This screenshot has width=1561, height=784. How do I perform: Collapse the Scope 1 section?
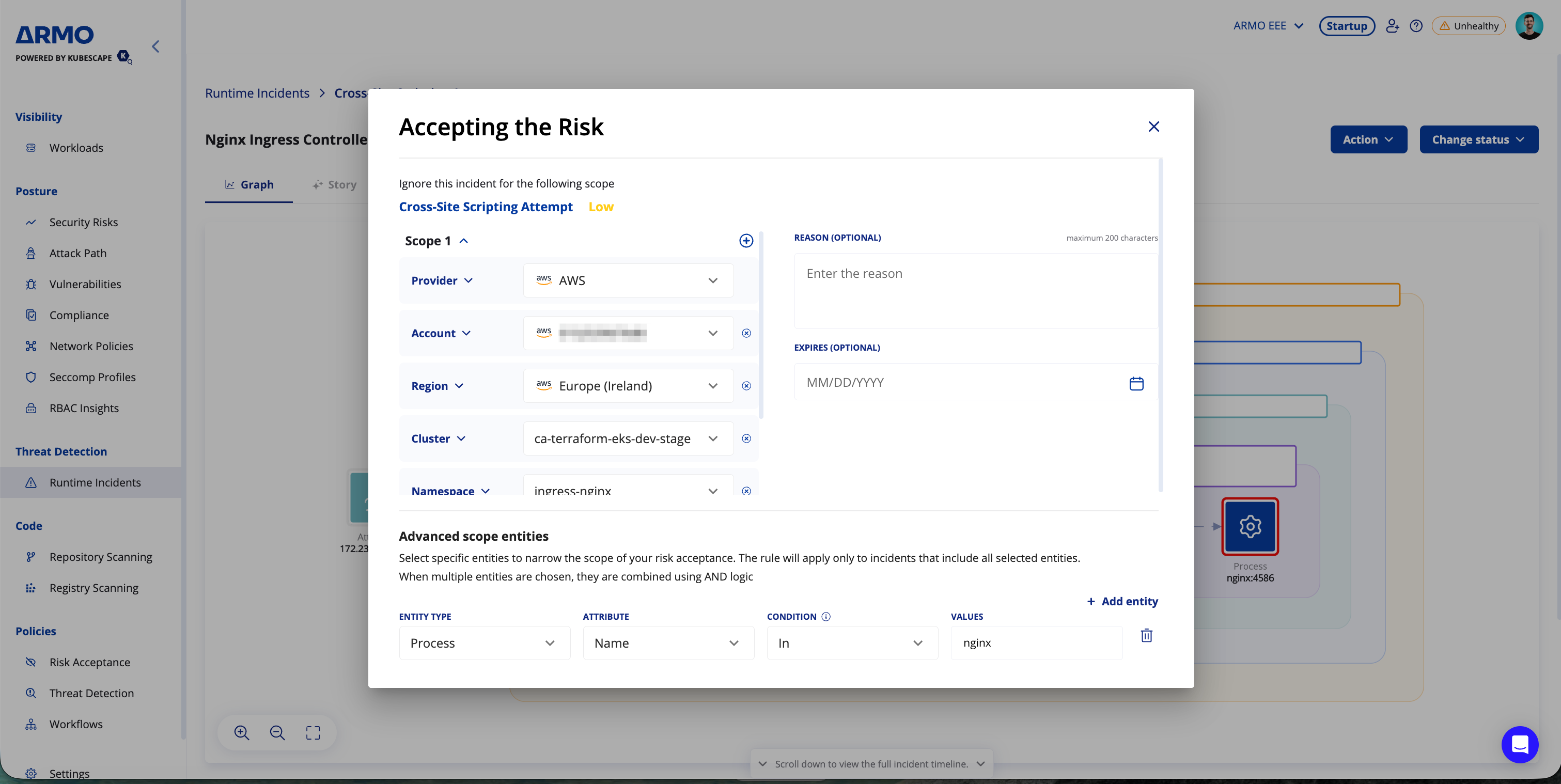463,241
